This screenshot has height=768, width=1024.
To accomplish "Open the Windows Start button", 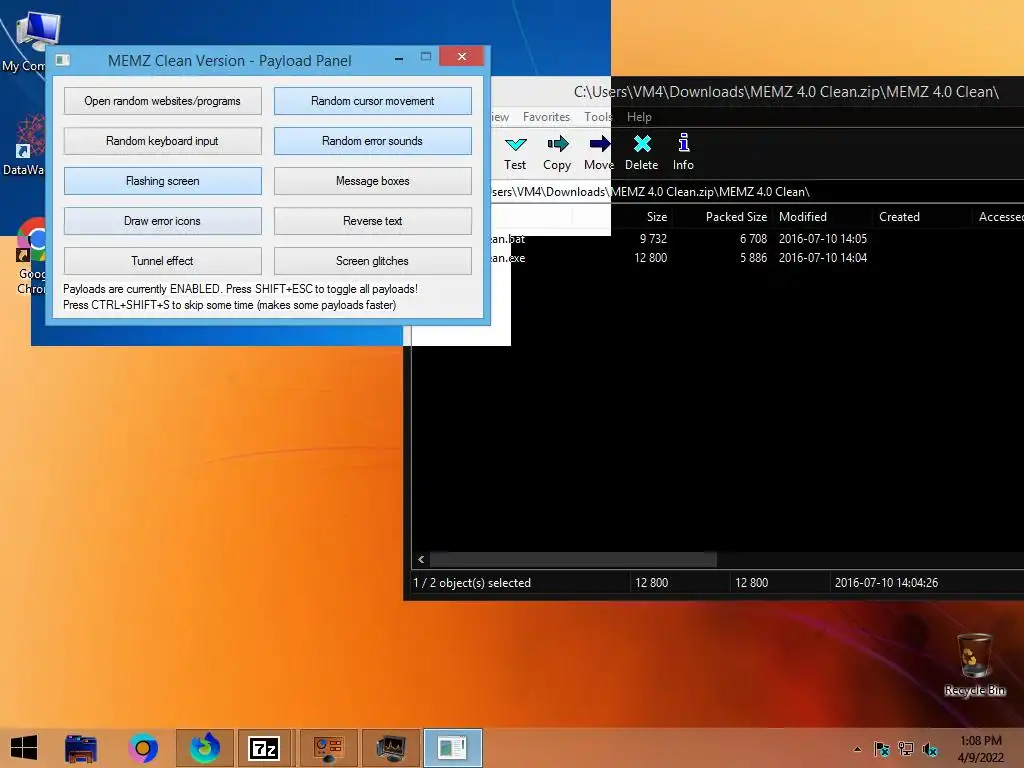I will tap(24, 748).
